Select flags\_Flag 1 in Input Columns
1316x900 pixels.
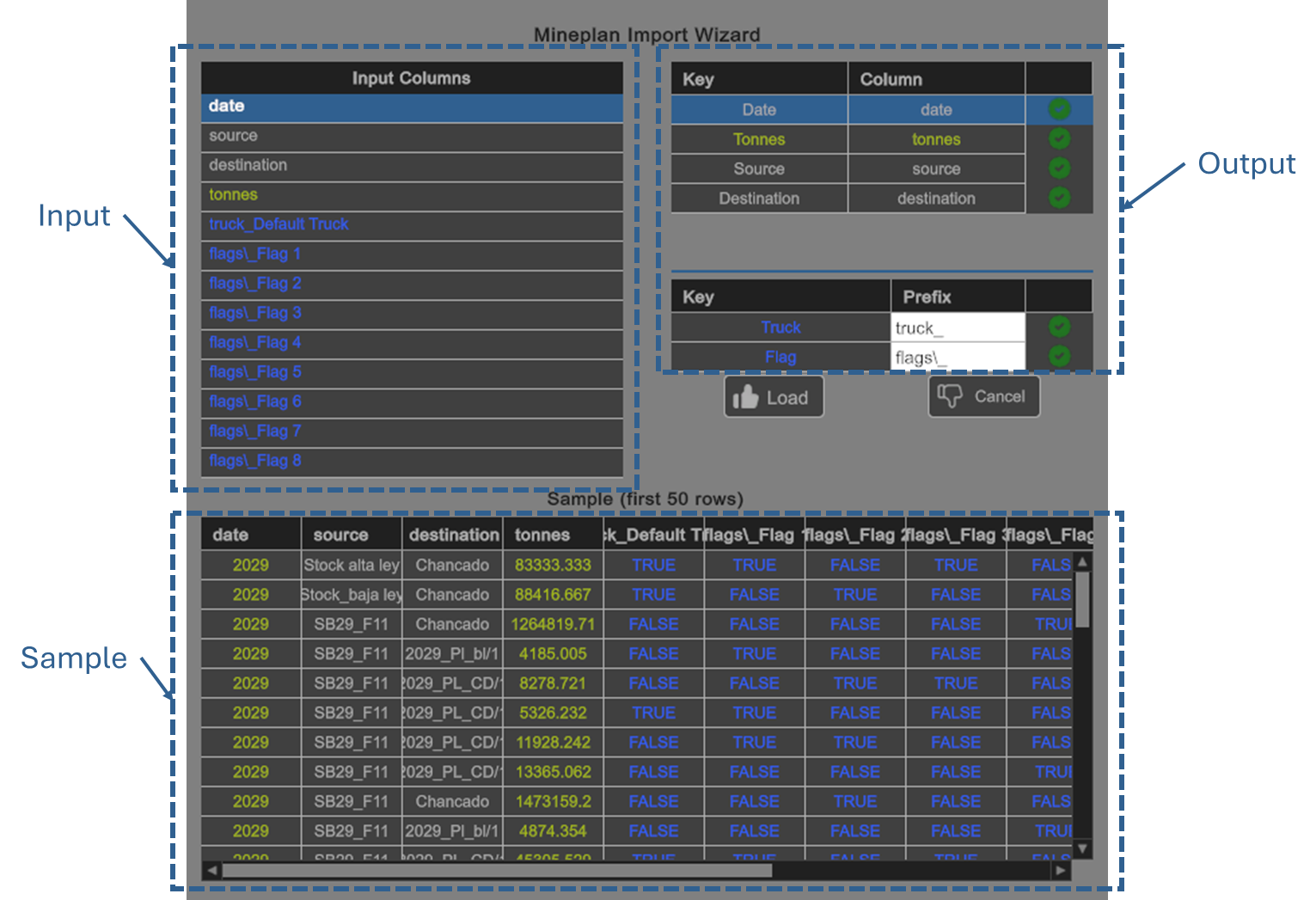coord(412,254)
